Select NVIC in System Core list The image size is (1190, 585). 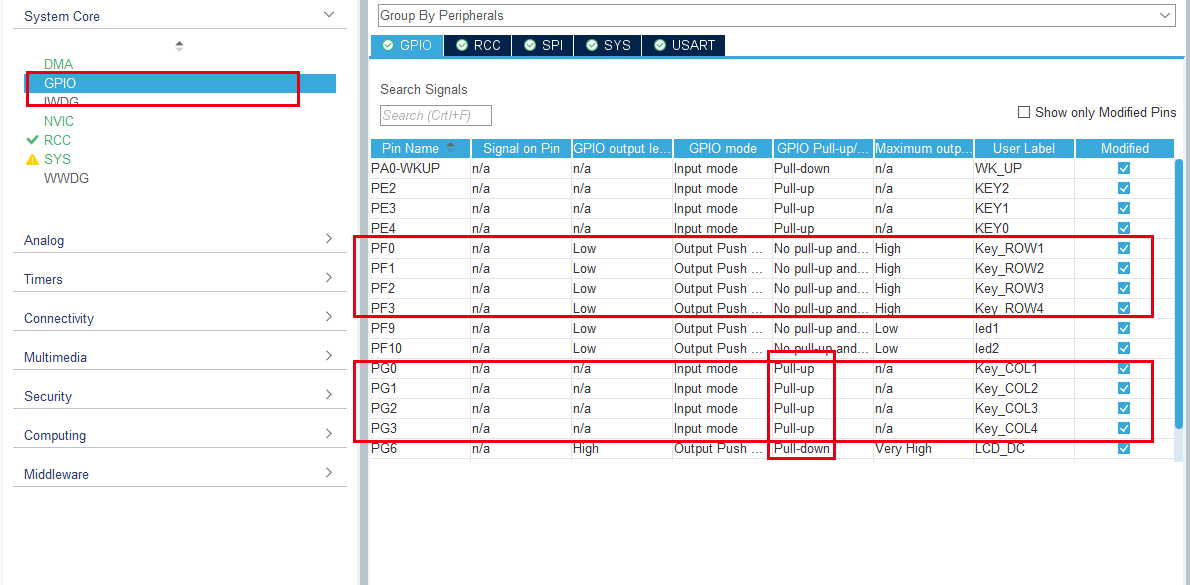coord(58,121)
